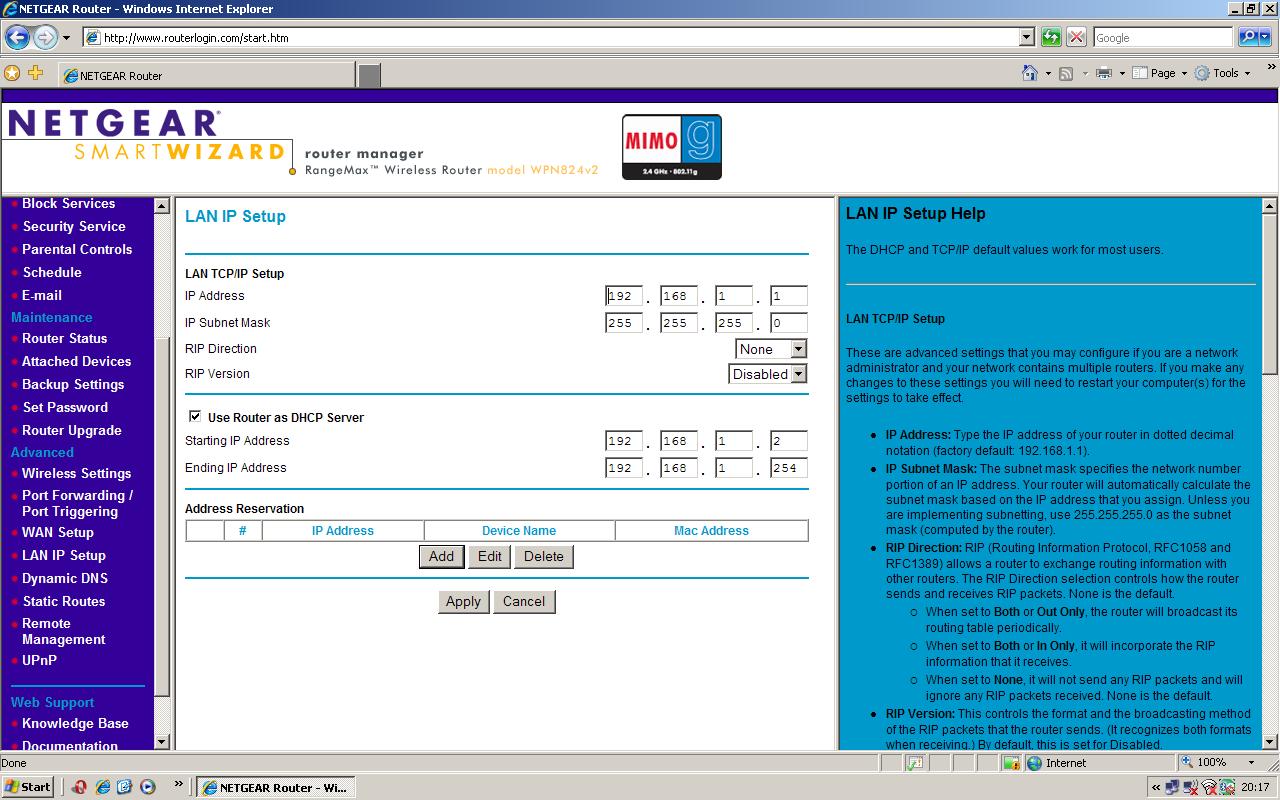Open Favorites Center star icon
The width and height of the screenshot is (1280, 800).
[x=12, y=73]
